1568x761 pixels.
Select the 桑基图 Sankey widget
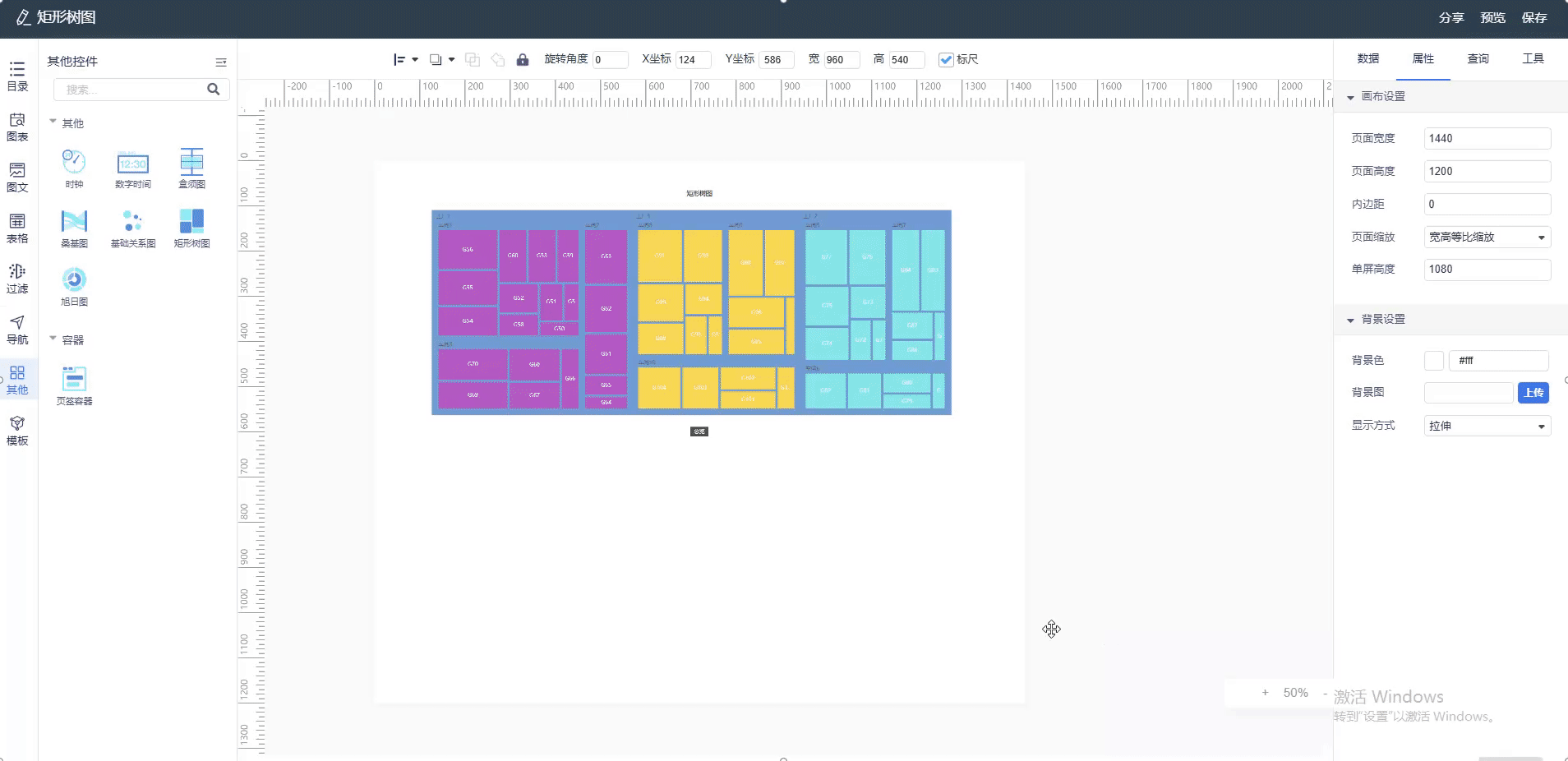pos(74,228)
